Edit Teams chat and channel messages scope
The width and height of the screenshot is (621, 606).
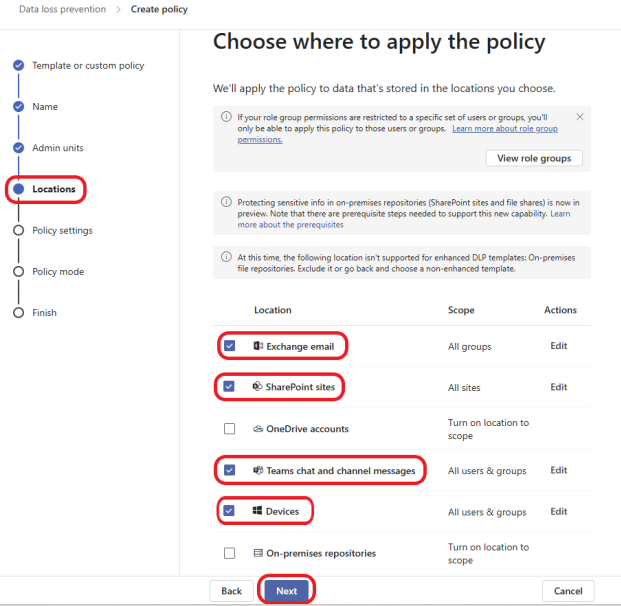coord(558,470)
